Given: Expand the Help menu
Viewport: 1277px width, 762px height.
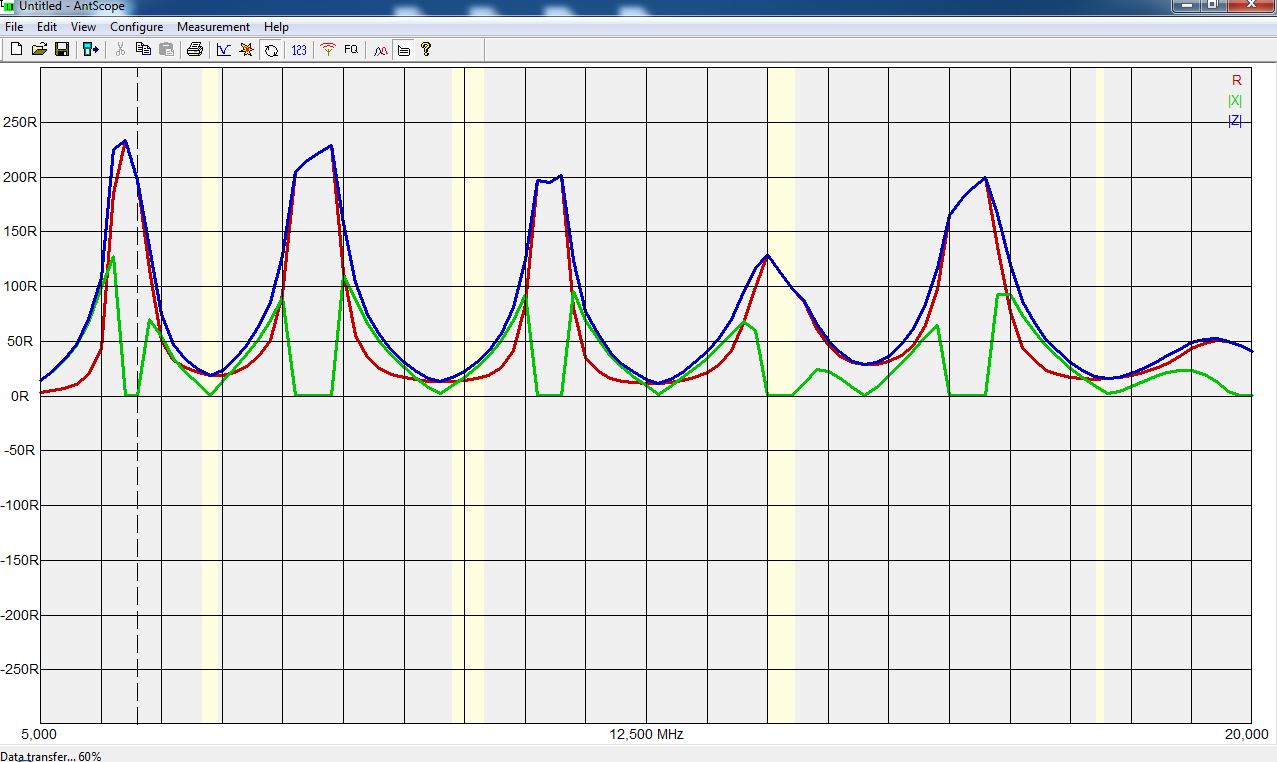Looking at the screenshot, I should click(x=276, y=27).
